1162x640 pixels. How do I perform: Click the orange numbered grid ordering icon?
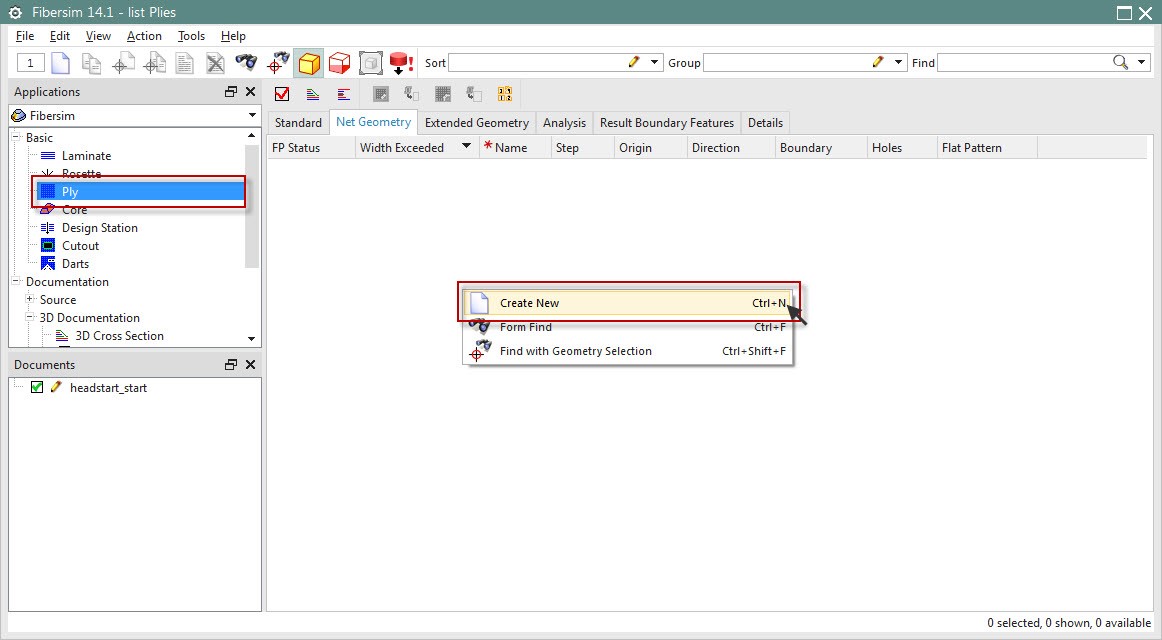click(505, 93)
